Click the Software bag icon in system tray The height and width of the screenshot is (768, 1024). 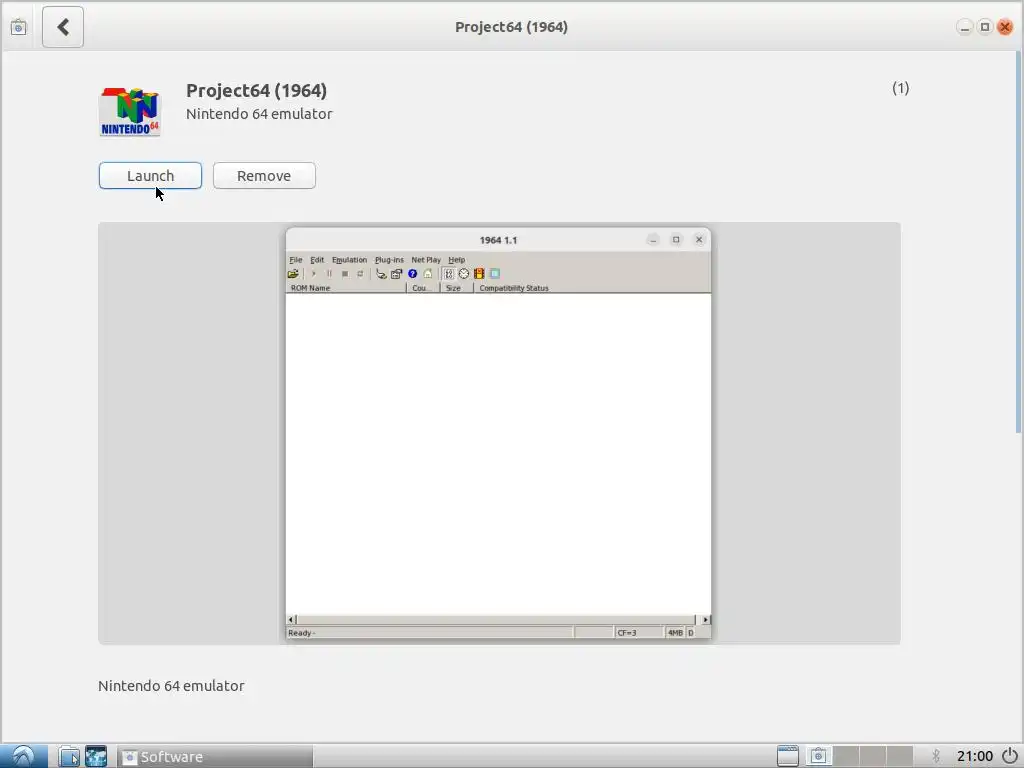coord(818,756)
